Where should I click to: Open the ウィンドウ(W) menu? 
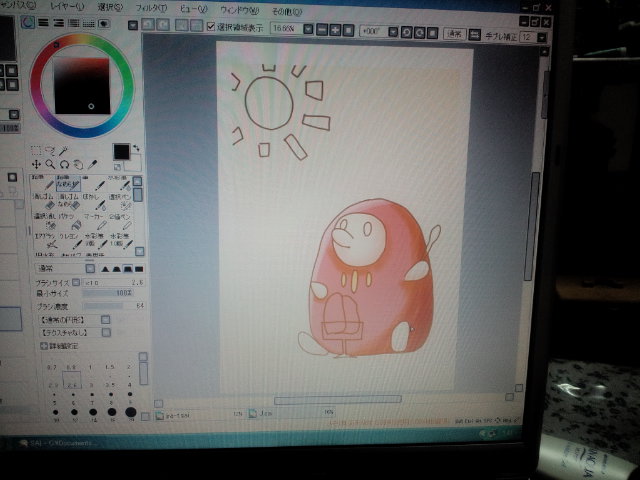point(239,10)
